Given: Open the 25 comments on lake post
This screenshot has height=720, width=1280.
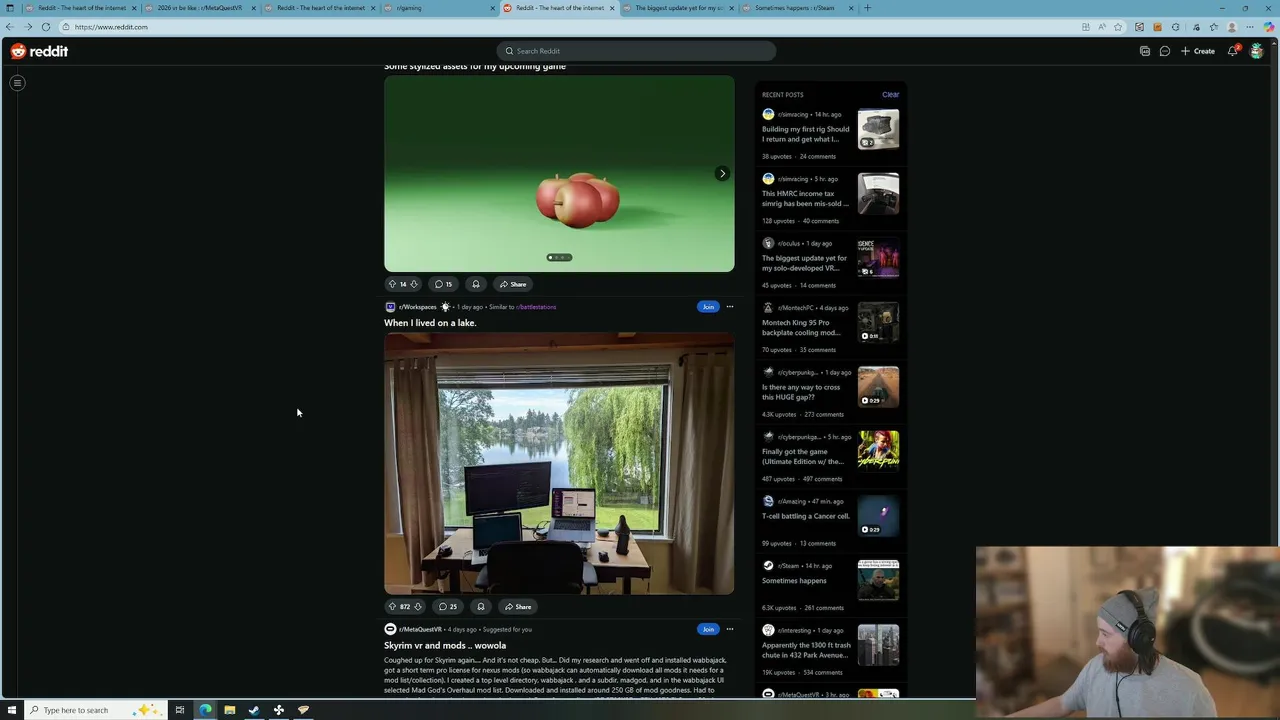Looking at the screenshot, I should click(x=448, y=607).
